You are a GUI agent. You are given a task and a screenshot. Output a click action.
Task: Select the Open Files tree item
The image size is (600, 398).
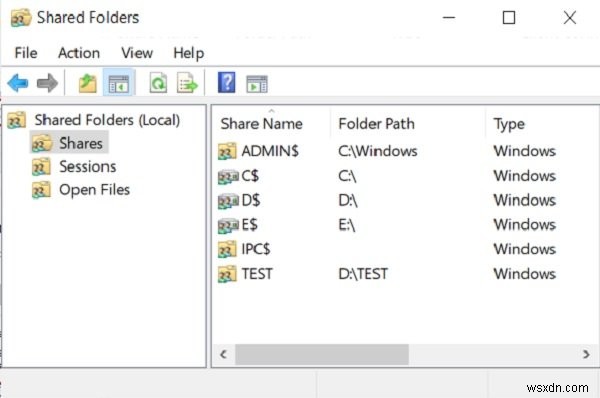point(95,190)
